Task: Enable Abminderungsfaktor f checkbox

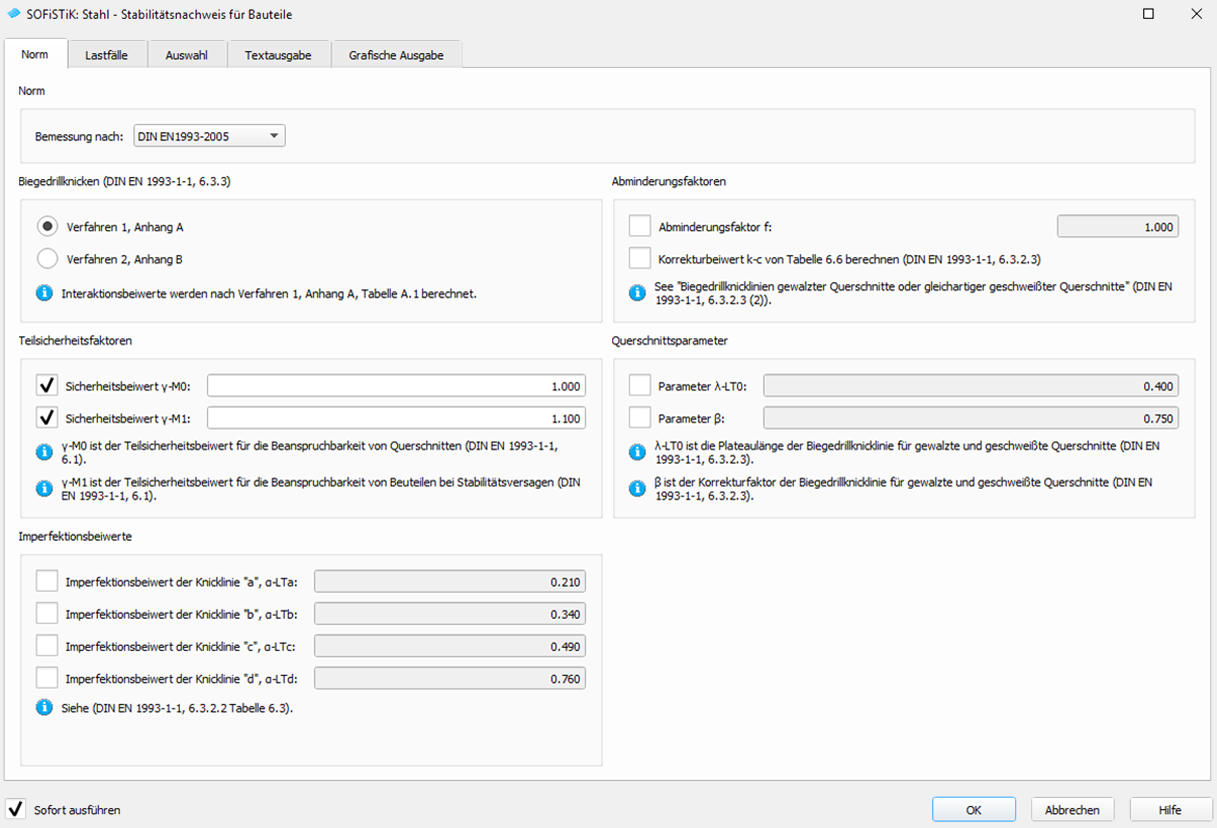Action: pyautogui.click(x=640, y=226)
